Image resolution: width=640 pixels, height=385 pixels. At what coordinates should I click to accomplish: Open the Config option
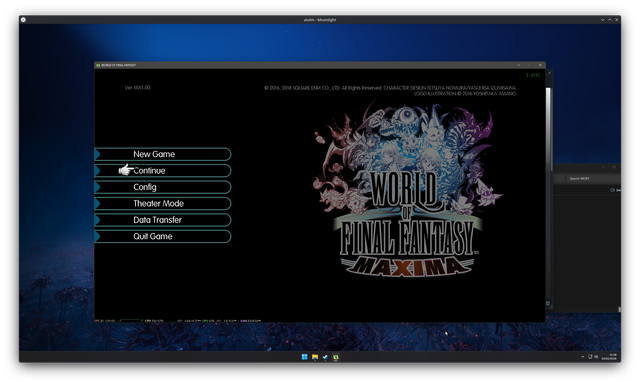tap(163, 187)
